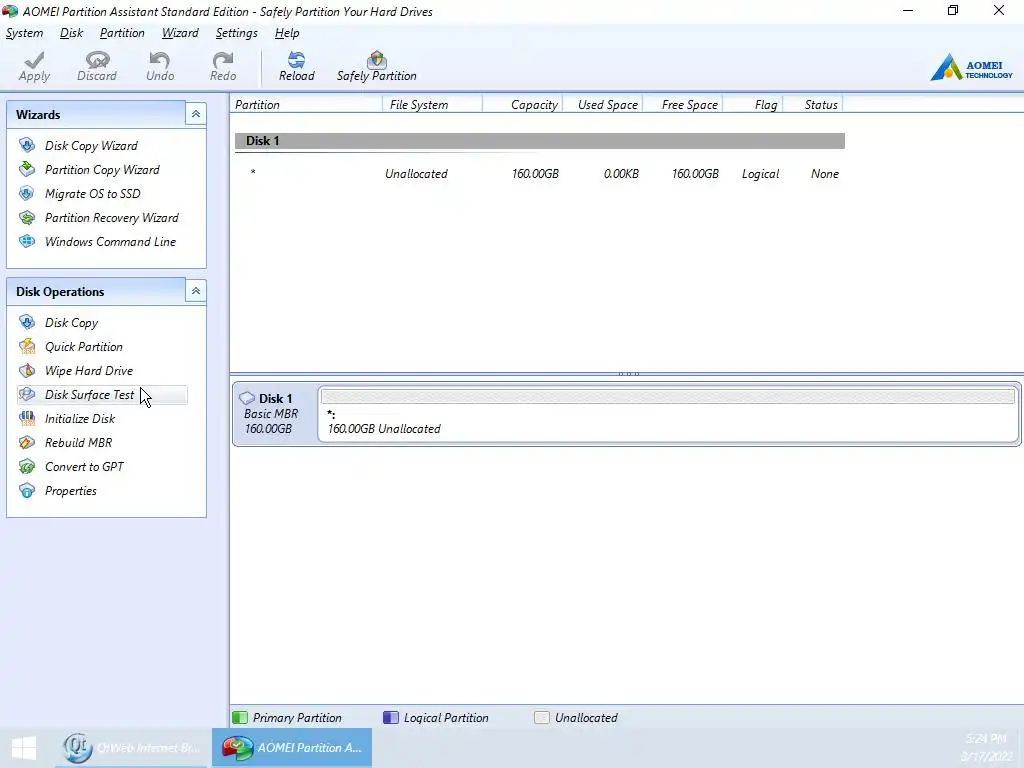The height and width of the screenshot is (768, 1024).
Task: Open the Disk menu
Action: [x=71, y=33]
